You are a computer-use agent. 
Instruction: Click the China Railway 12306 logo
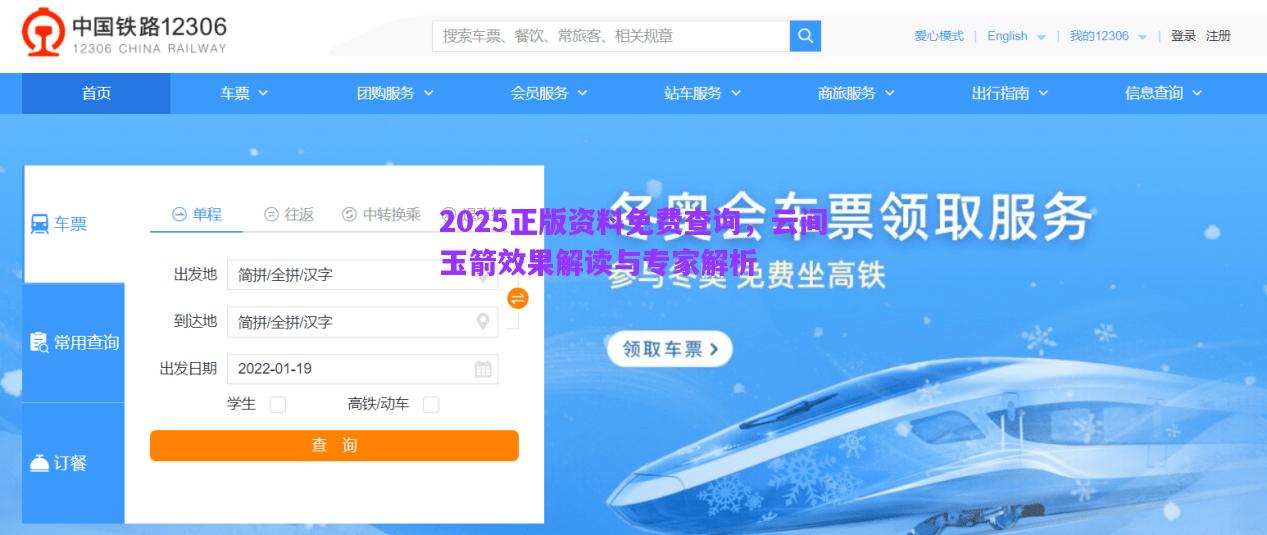[x=125, y=35]
